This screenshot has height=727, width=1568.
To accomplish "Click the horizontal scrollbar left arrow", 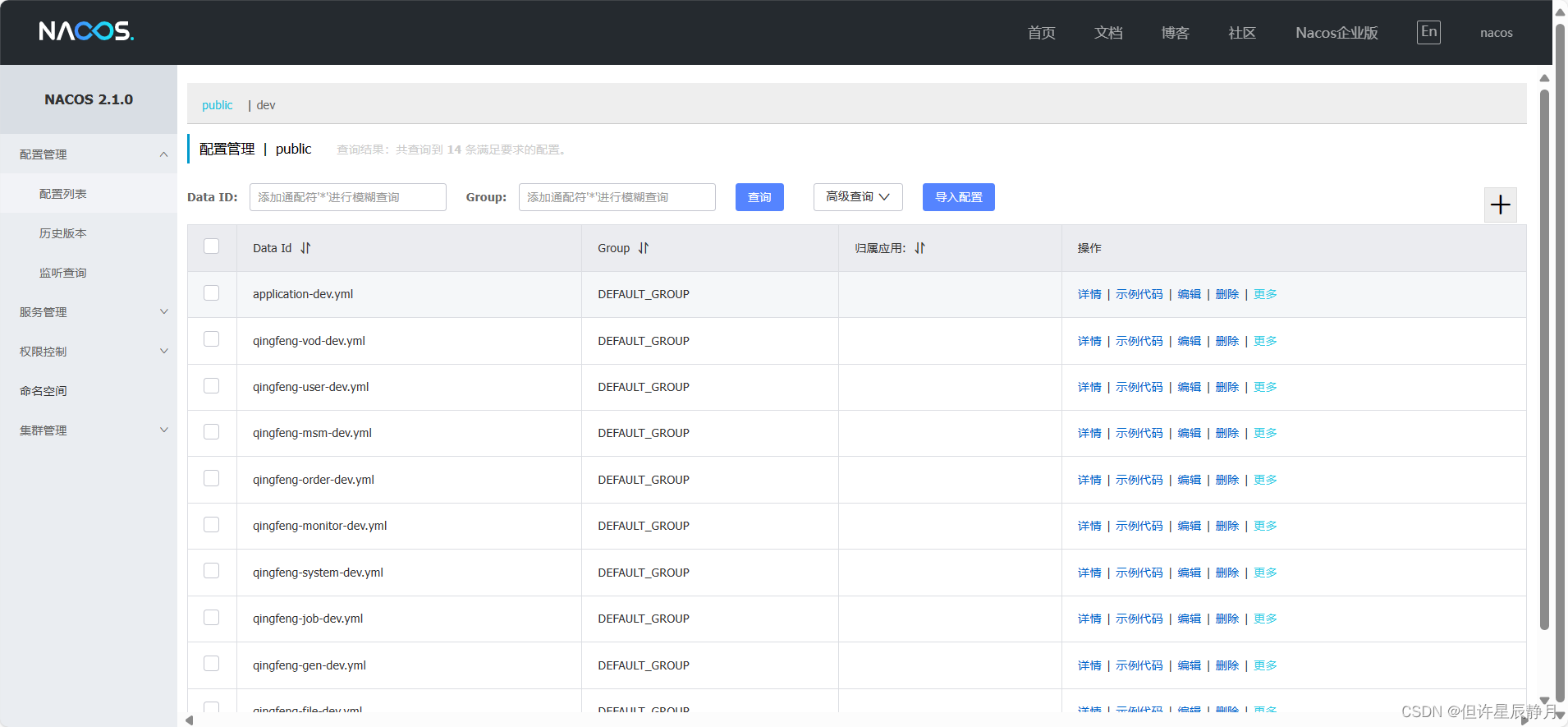I will 189,720.
